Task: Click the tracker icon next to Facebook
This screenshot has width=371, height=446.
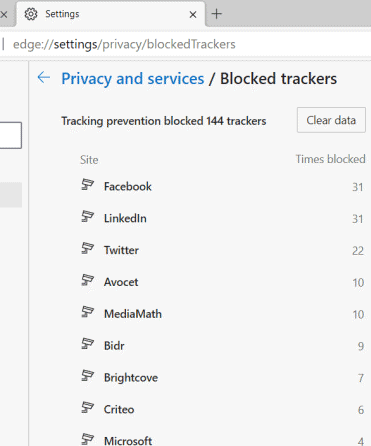Action: (x=88, y=184)
